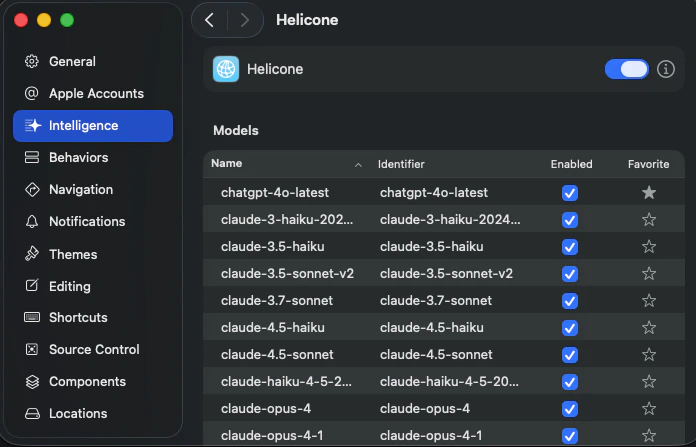Click the green zoom window button
Viewport: 696px width, 447px height.
[67, 20]
